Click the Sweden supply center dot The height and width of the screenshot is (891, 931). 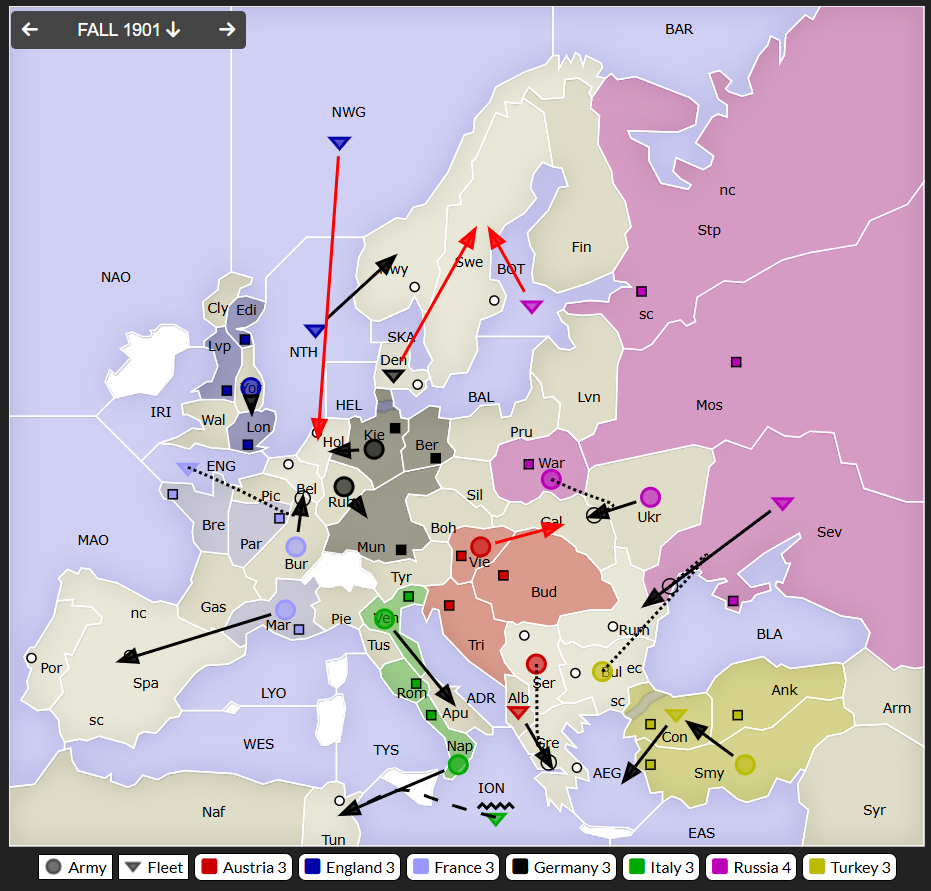click(x=494, y=300)
